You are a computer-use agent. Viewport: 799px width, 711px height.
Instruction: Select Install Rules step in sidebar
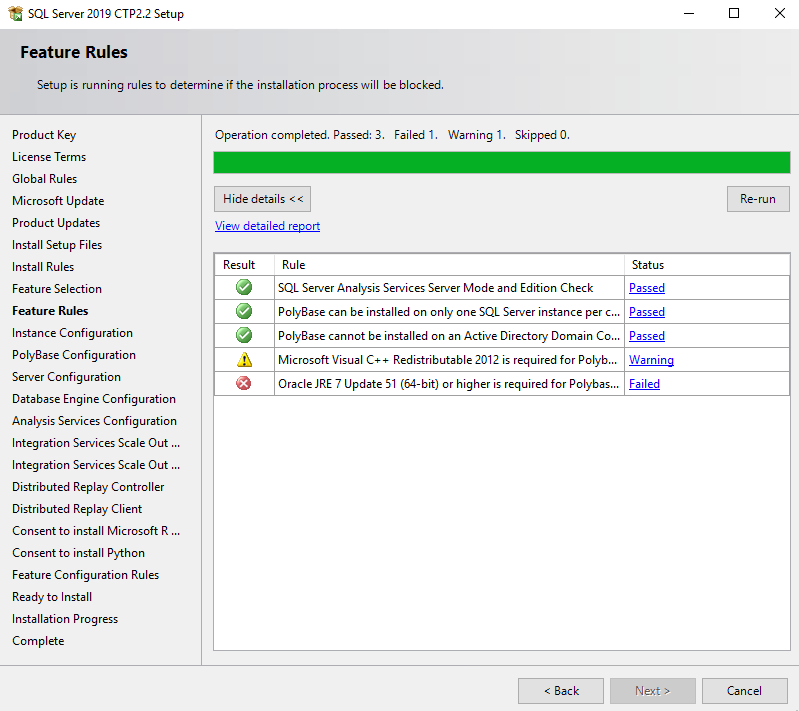(43, 267)
